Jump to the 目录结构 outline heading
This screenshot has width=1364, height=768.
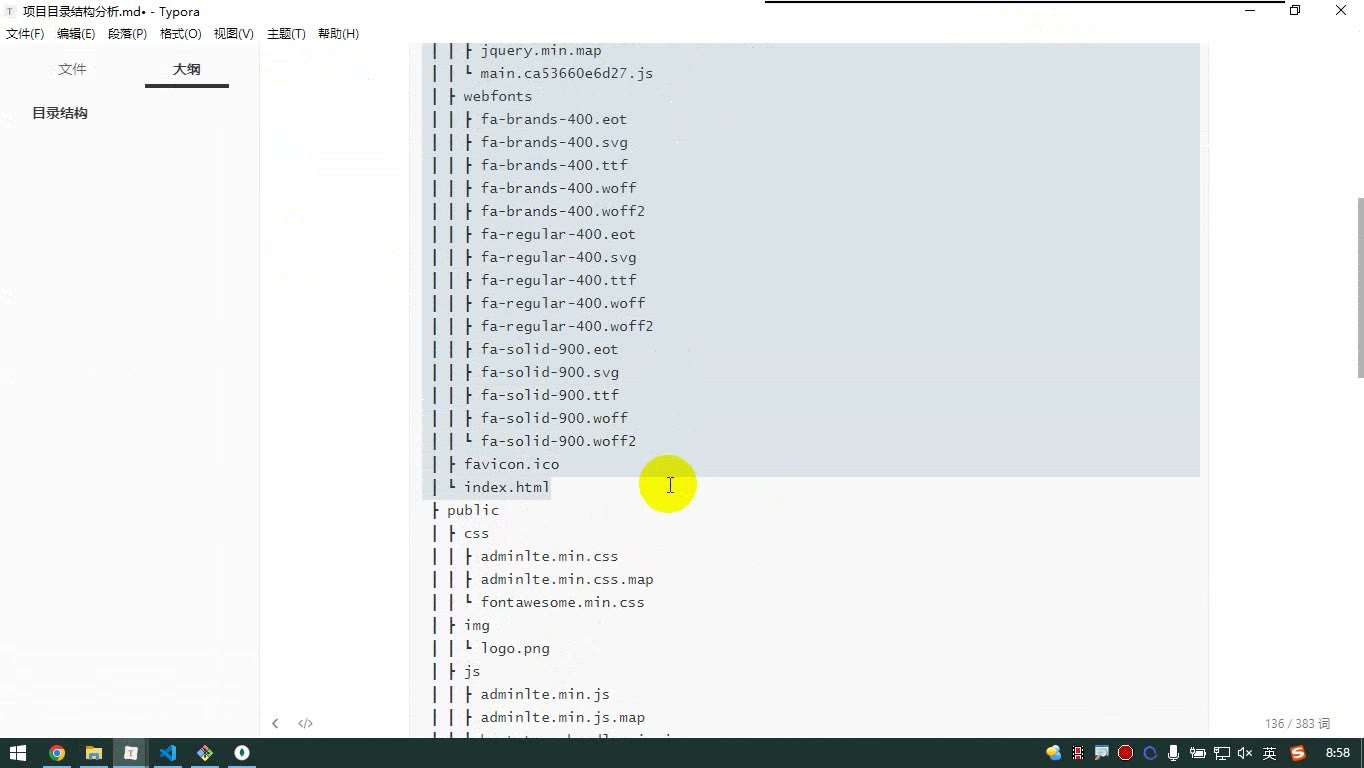(x=60, y=113)
